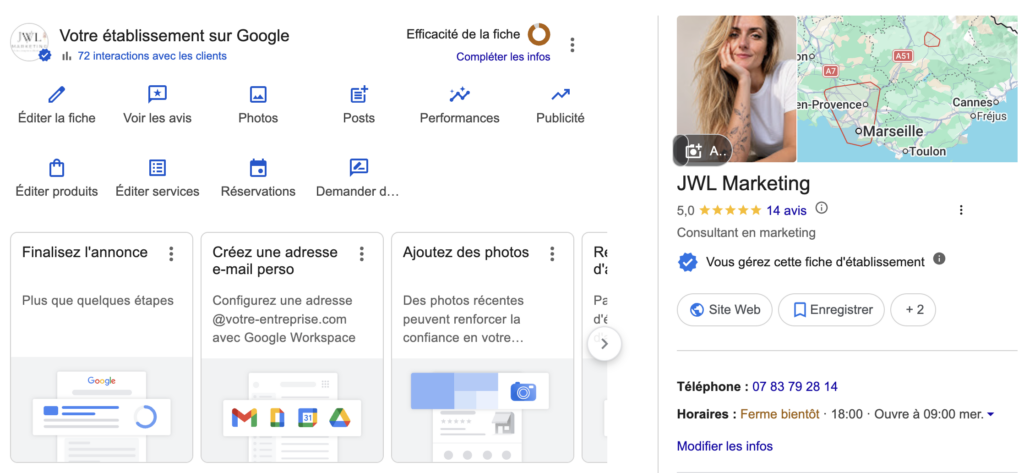The height and width of the screenshot is (473, 1024).
Task: Open JWL Marketing listing options menu
Action: coord(961,210)
